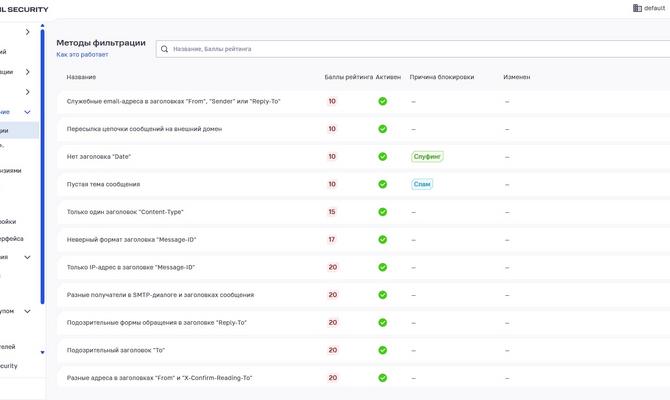This screenshot has width=670, height=400.
Task: Click active checkmark for "Нет заголовка Date"
Action: tap(382, 156)
